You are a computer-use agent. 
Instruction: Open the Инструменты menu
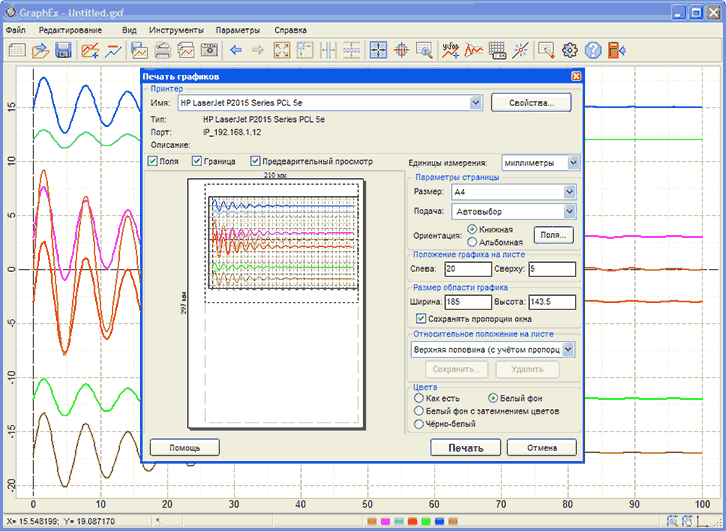(x=176, y=30)
